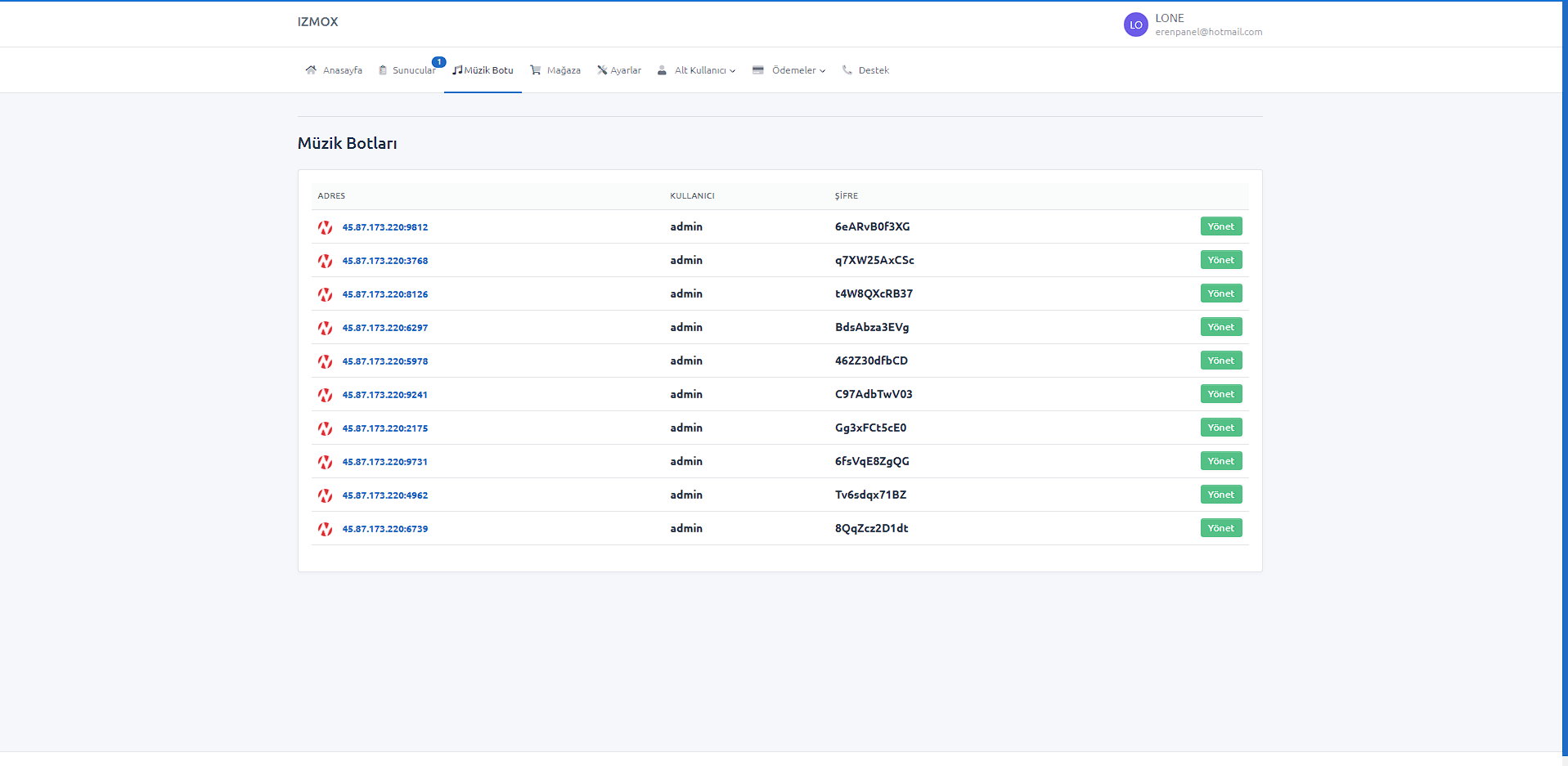The image size is (1568, 766).
Task: Click the IZMOX brand logo text
Action: (317, 22)
